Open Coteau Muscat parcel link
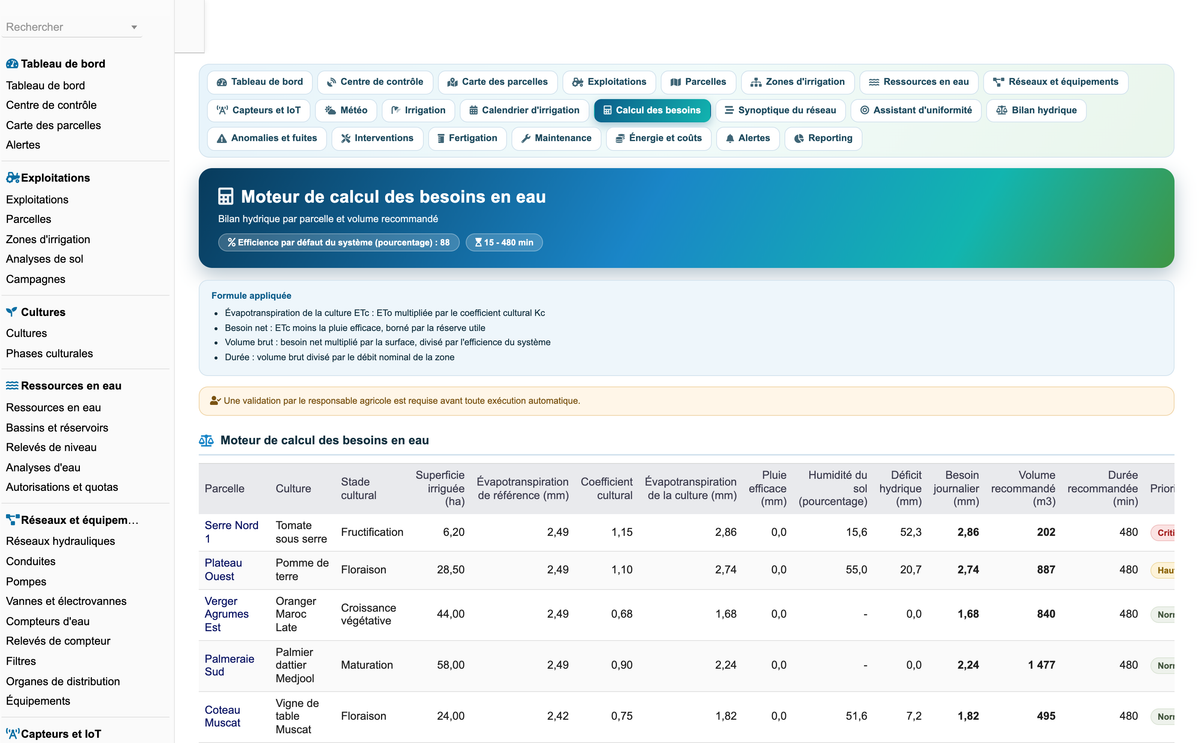Viewport: 1200px width, 743px height. pos(223,716)
